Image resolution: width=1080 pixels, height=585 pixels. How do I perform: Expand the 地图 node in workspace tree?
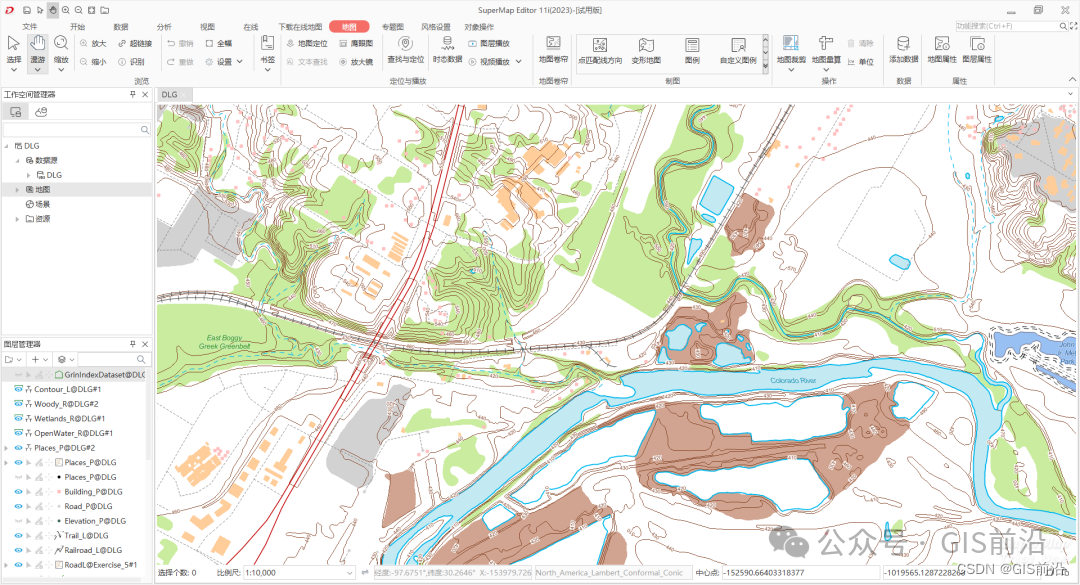(x=17, y=189)
